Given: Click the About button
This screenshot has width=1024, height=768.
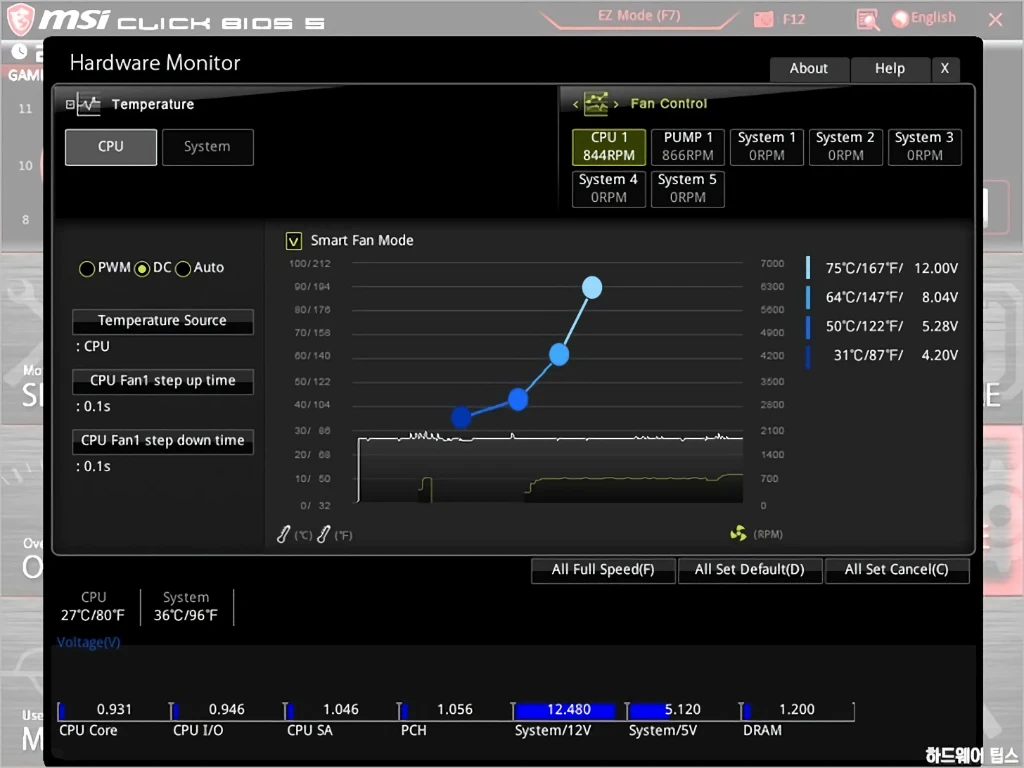Looking at the screenshot, I should tap(809, 69).
